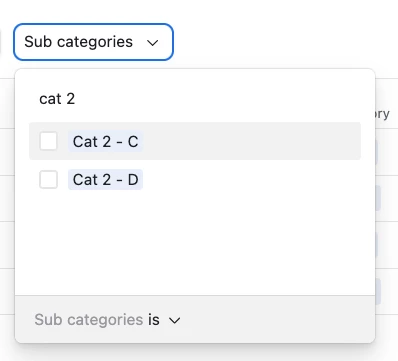Screen dimensions: 398x361
Task: Click the blue tag peeking beside Cat 2 - C row
Action: (x=377, y=152)
